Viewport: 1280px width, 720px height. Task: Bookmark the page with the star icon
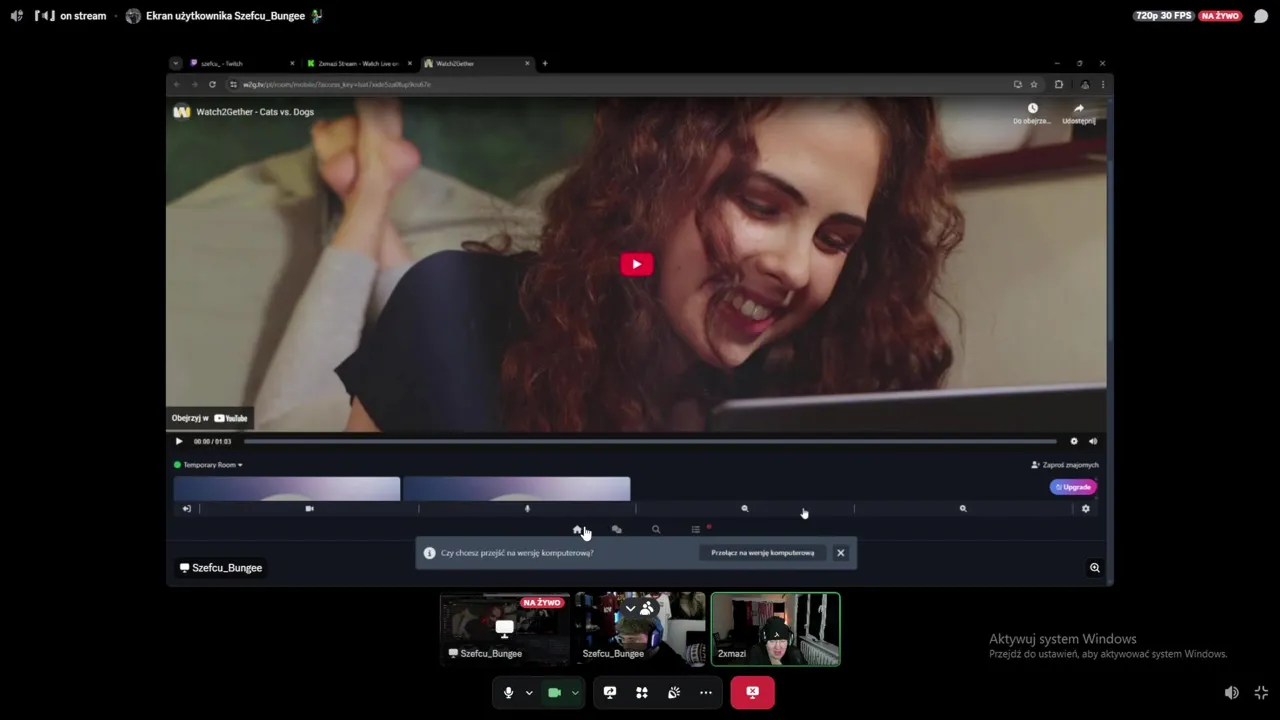(1034, 85)
